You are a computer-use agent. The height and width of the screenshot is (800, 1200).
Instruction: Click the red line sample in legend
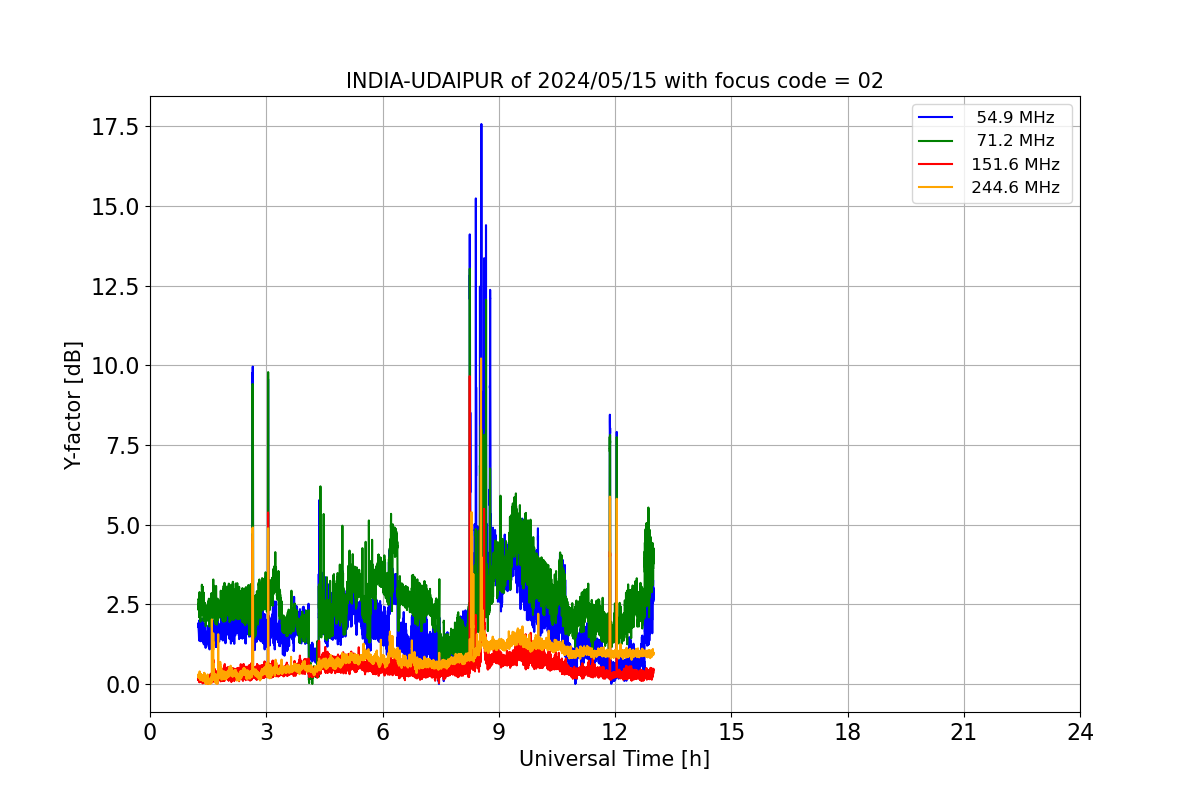tap(936, 164)
